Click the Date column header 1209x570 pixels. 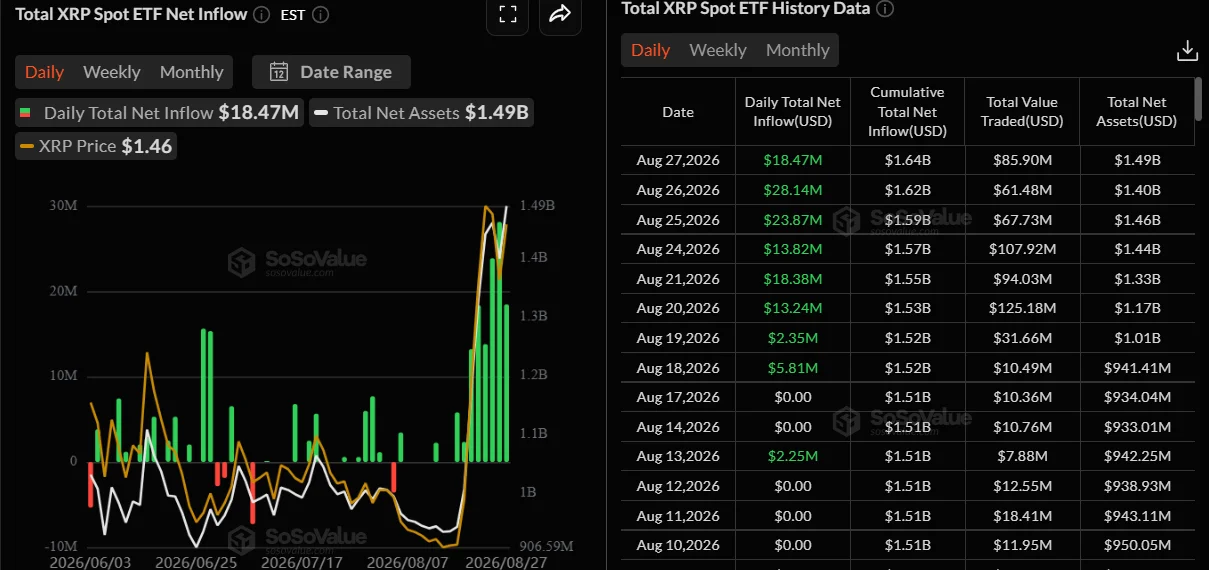click(x=678, y=112)
